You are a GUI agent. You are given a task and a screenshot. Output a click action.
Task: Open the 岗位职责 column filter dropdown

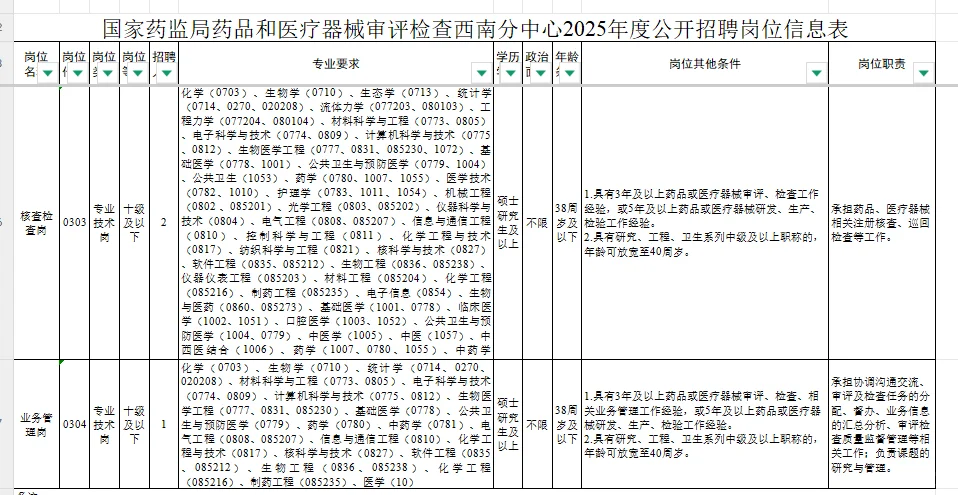(x=924, y=73)
